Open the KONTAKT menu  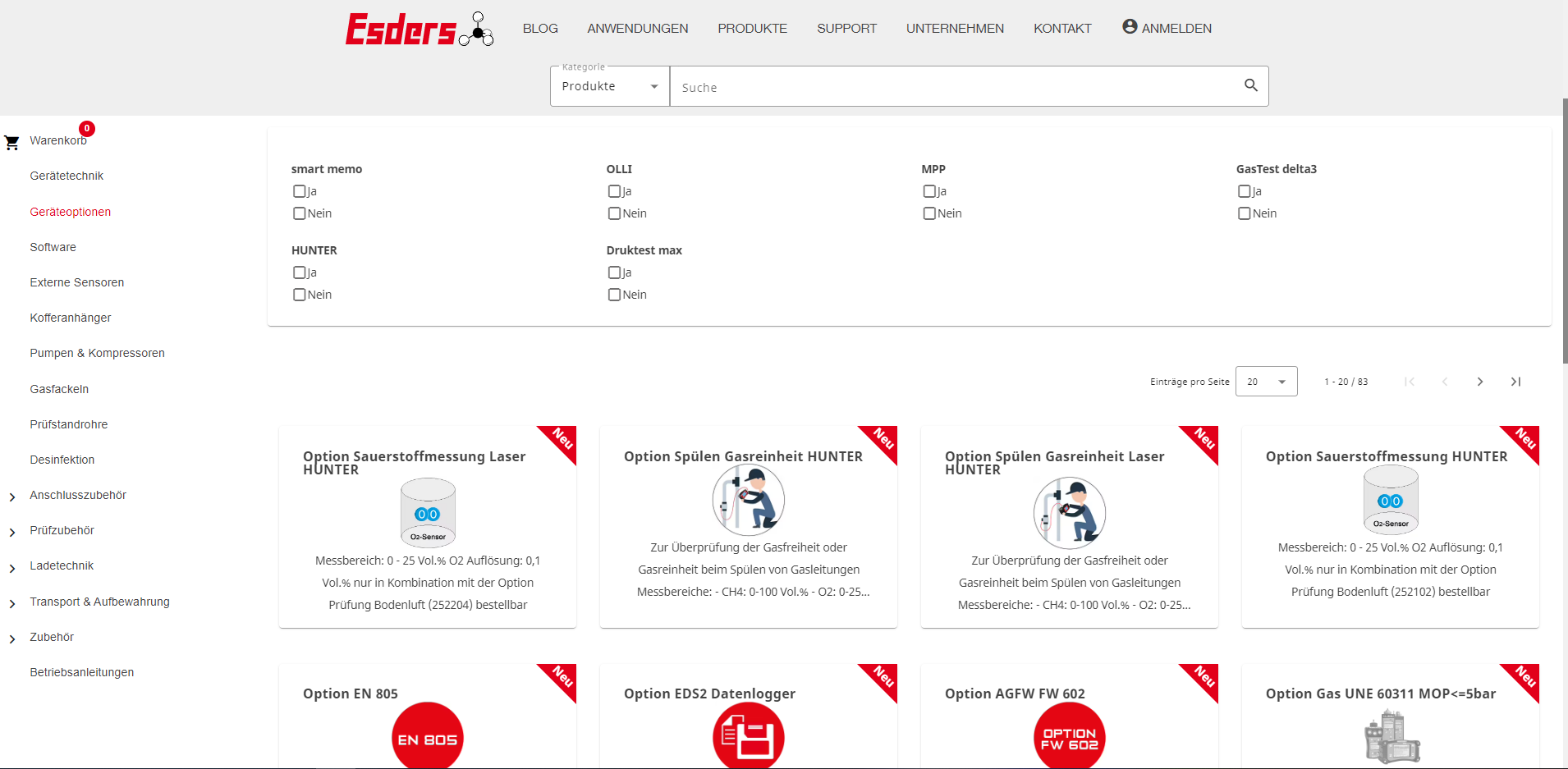pos(1062,28)
